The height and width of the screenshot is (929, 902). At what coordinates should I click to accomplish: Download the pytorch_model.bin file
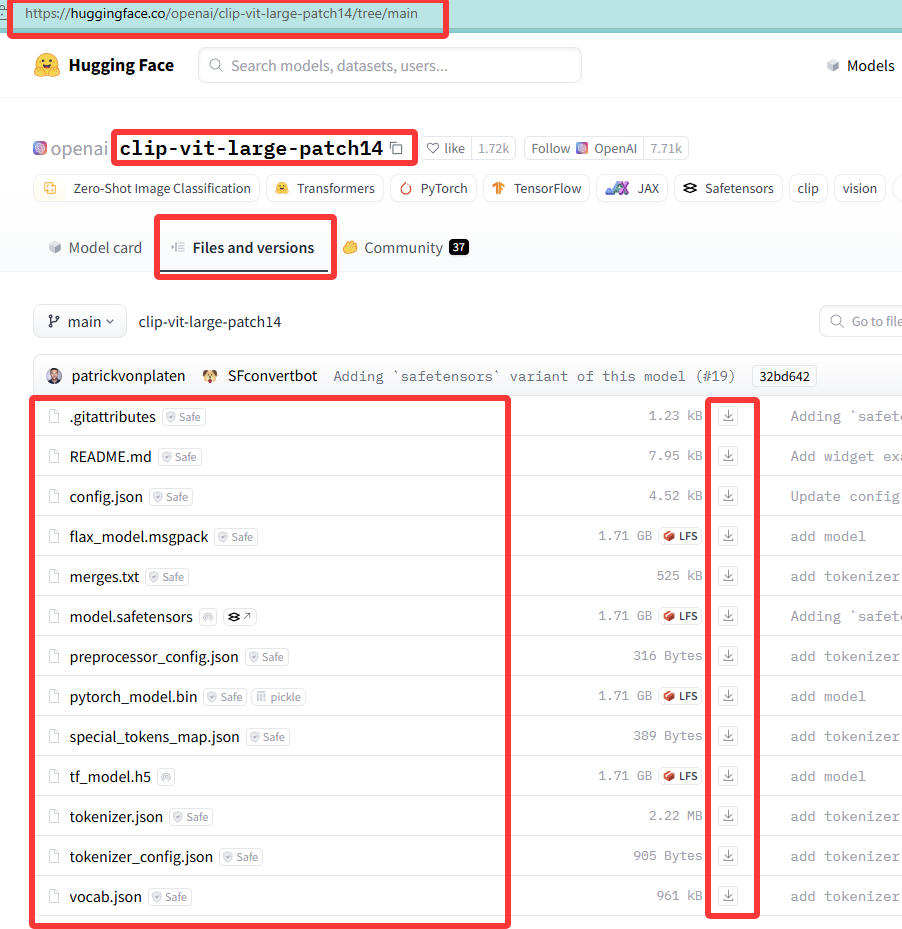tap(728, 696)
